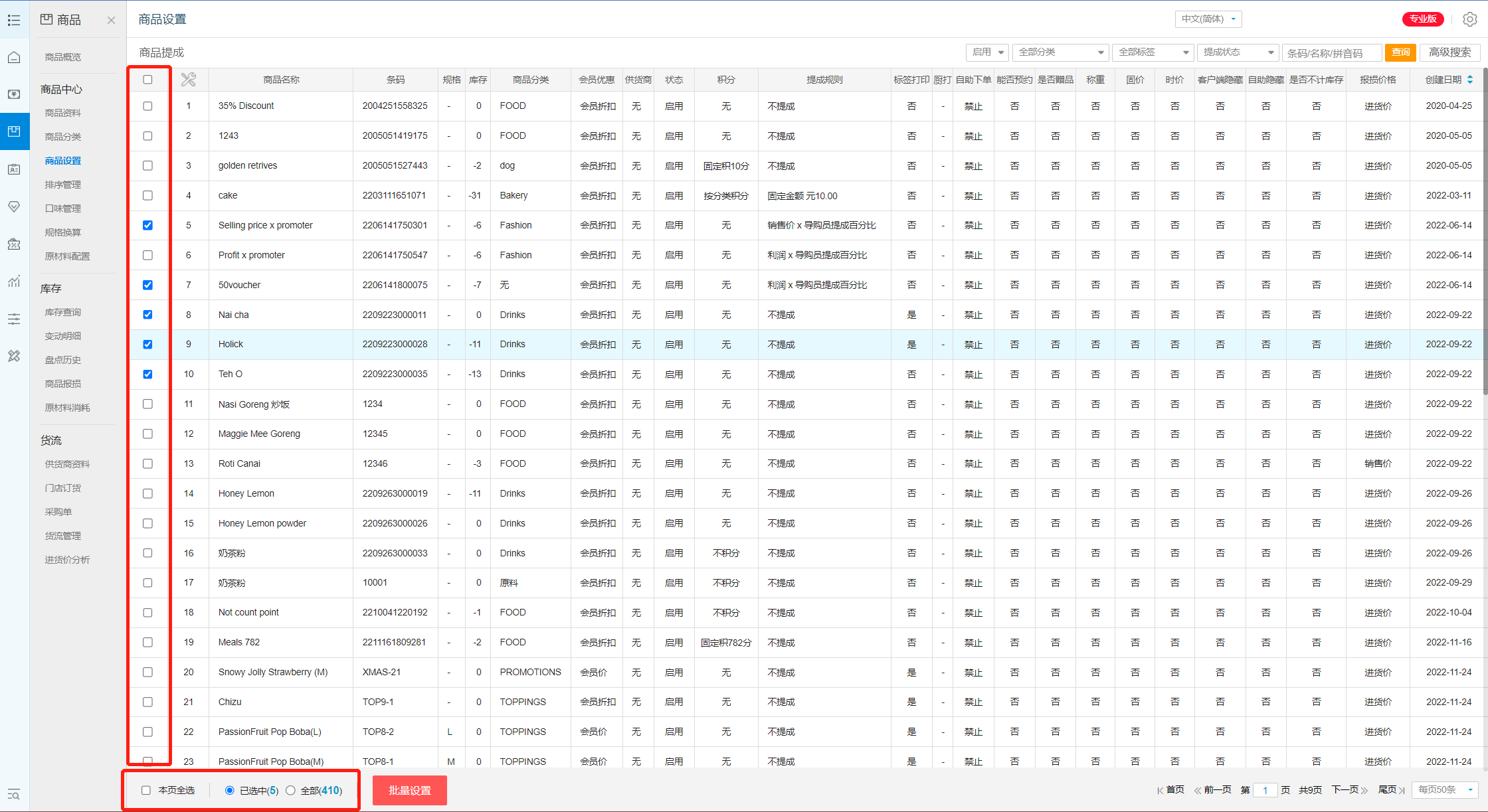Open the 每页50条 page size dropdown
The width and height of the screenshot is (1488, 812).
(x=1445, y=789)
